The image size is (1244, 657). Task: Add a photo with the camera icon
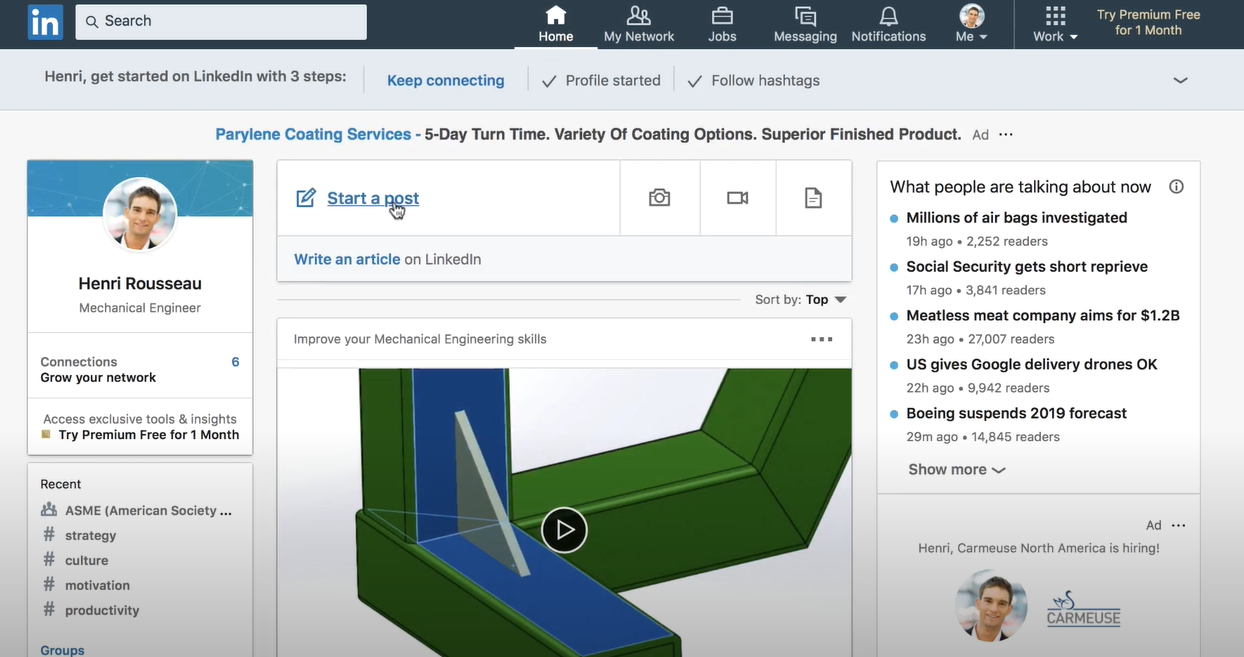tap(659, 198)
